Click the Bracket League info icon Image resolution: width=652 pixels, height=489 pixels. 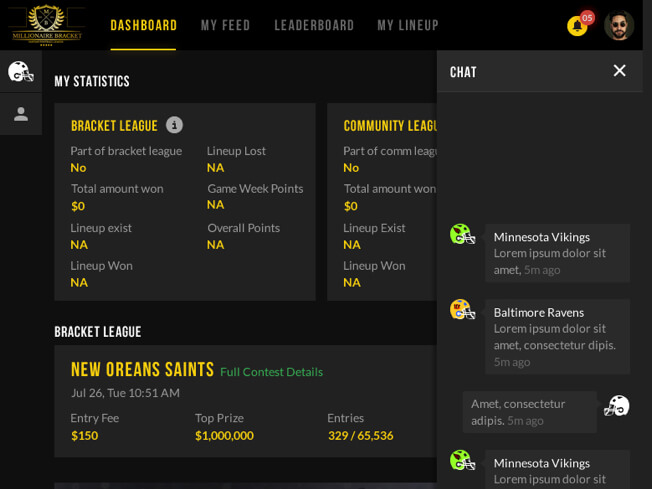point(174,125)
